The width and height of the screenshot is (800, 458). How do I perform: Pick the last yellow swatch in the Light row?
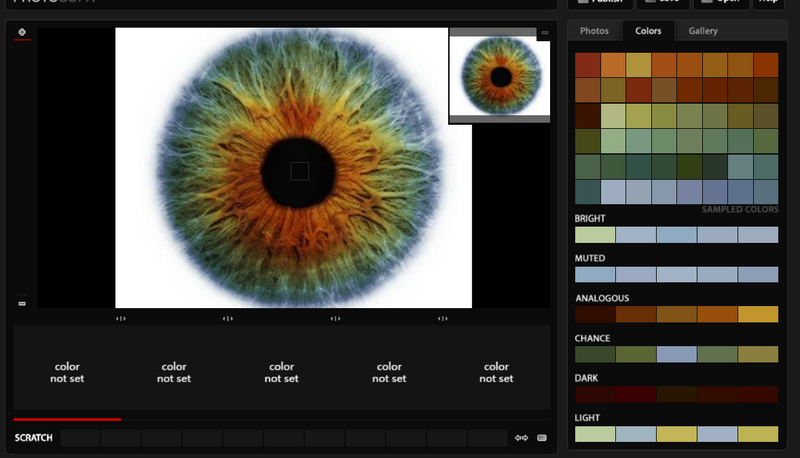pyautogui.click(x=758, y=434)
